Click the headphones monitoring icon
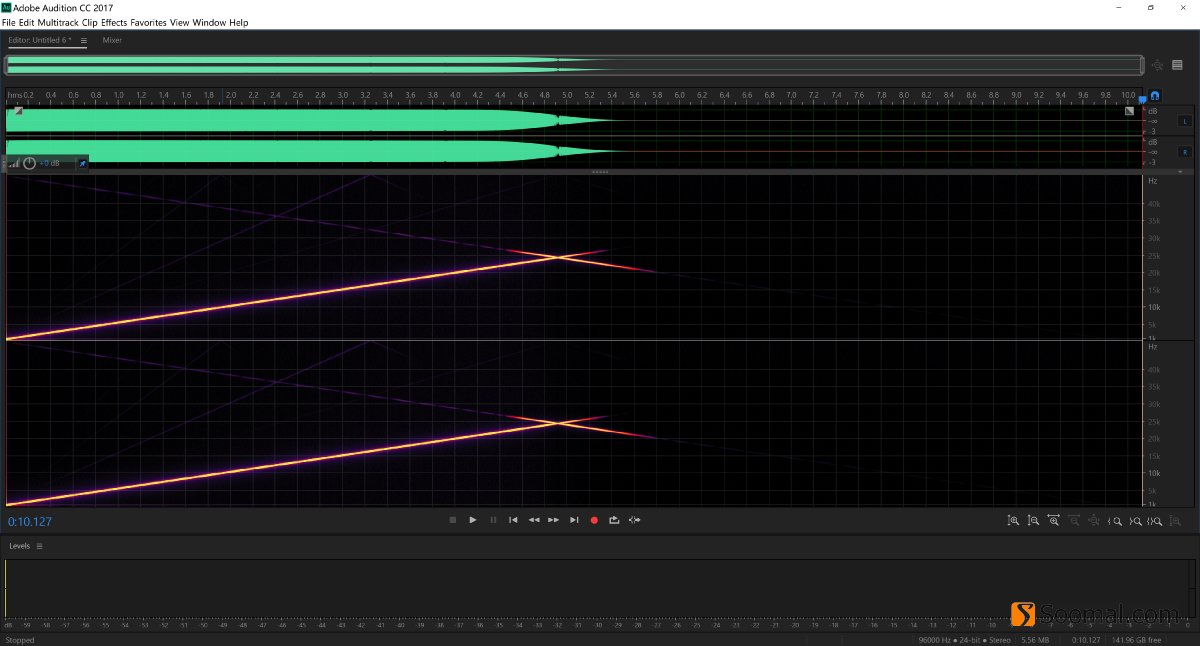This screenshot has width=1200, height=646. [1155, 96]
